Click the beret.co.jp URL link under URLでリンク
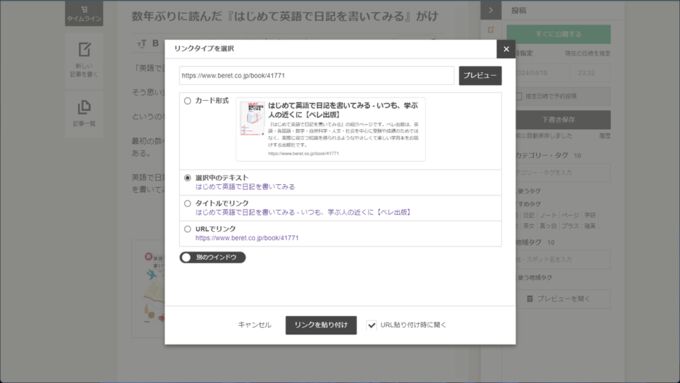 (x=247, y=238)
